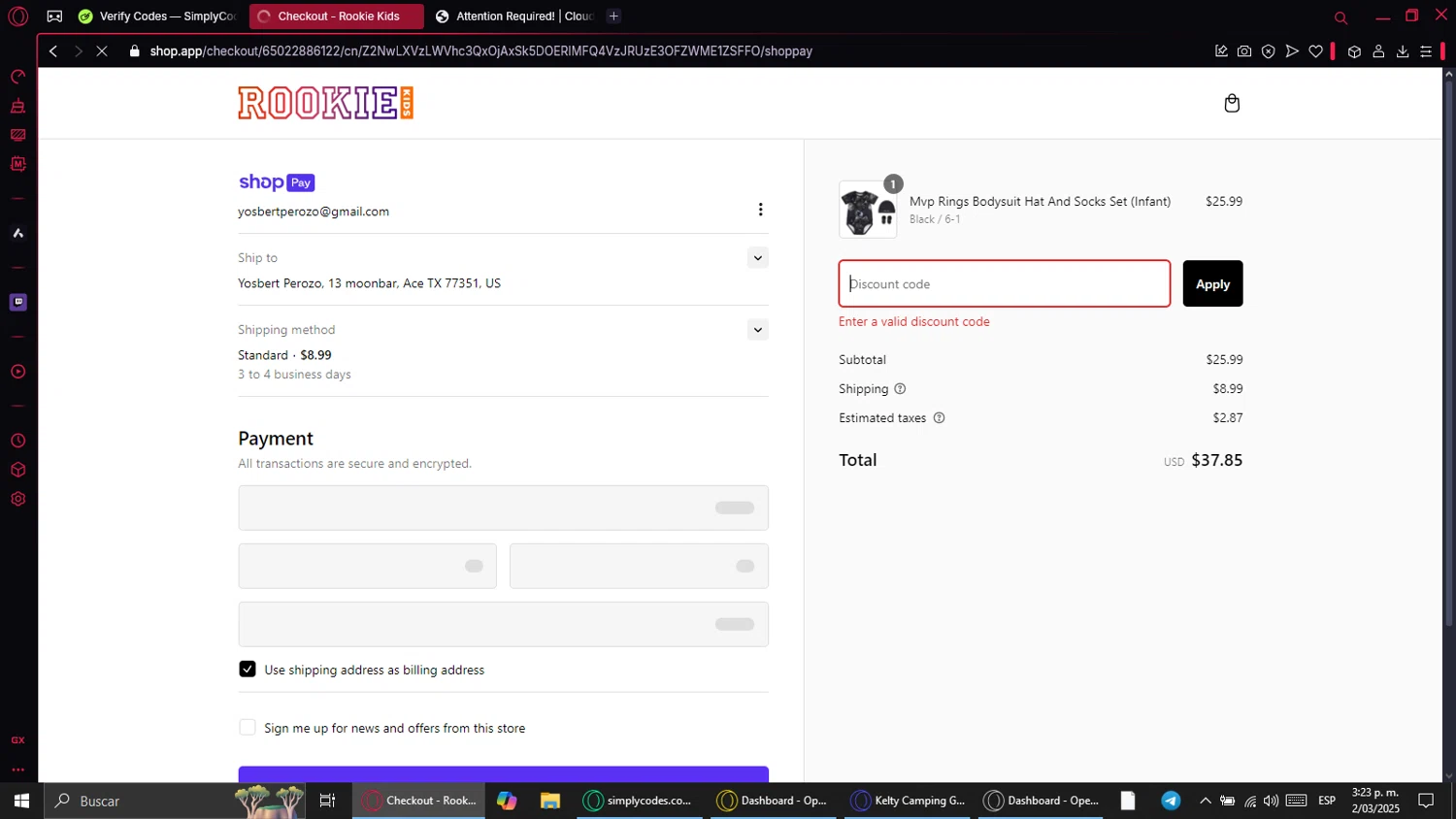Click the Aria AI icon in sidebar
The height and width of the screenshot is (819, 1456).
tap(17, 233)
